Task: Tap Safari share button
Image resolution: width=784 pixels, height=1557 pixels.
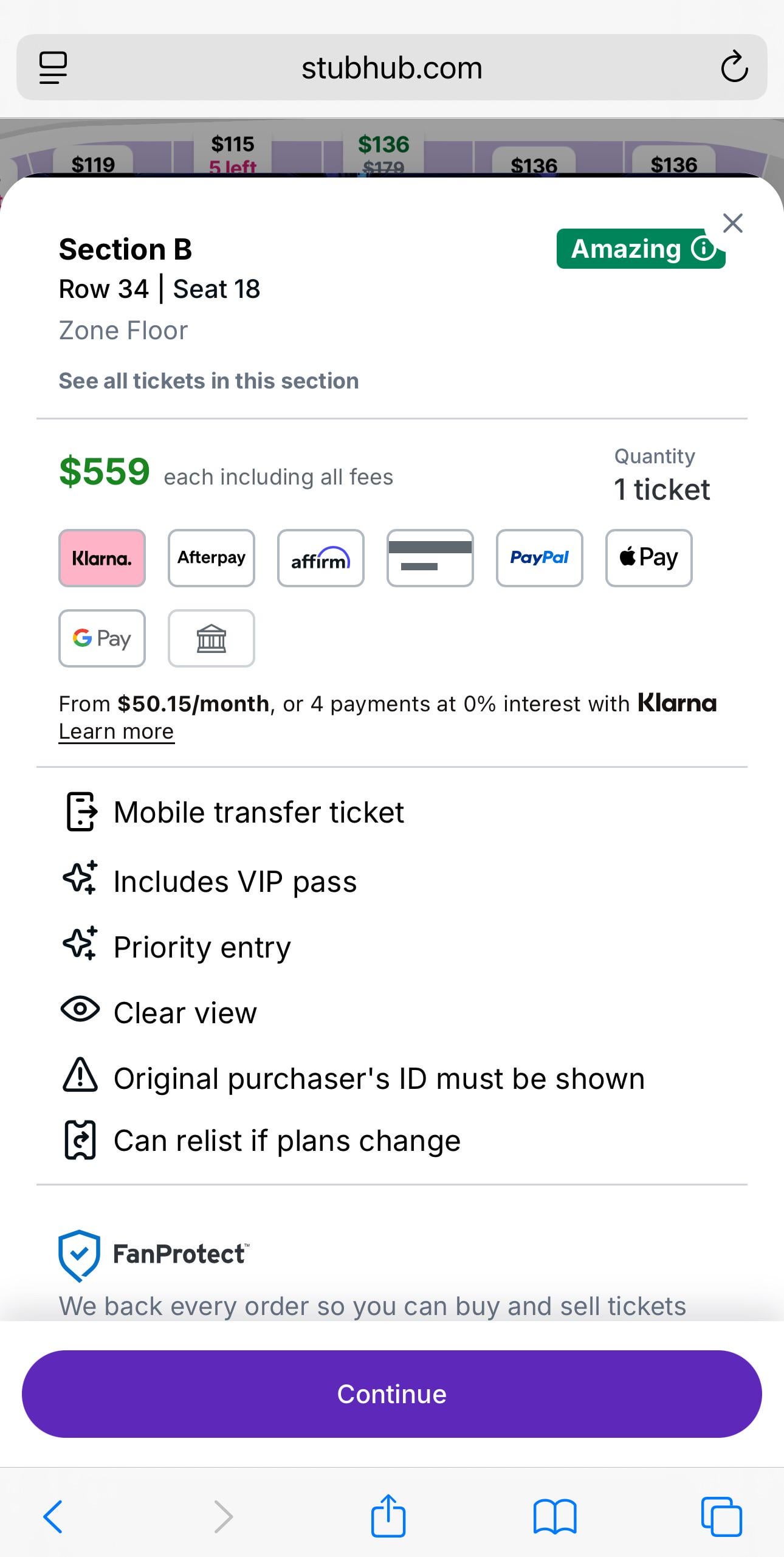Action: (x=388, y=1516)
